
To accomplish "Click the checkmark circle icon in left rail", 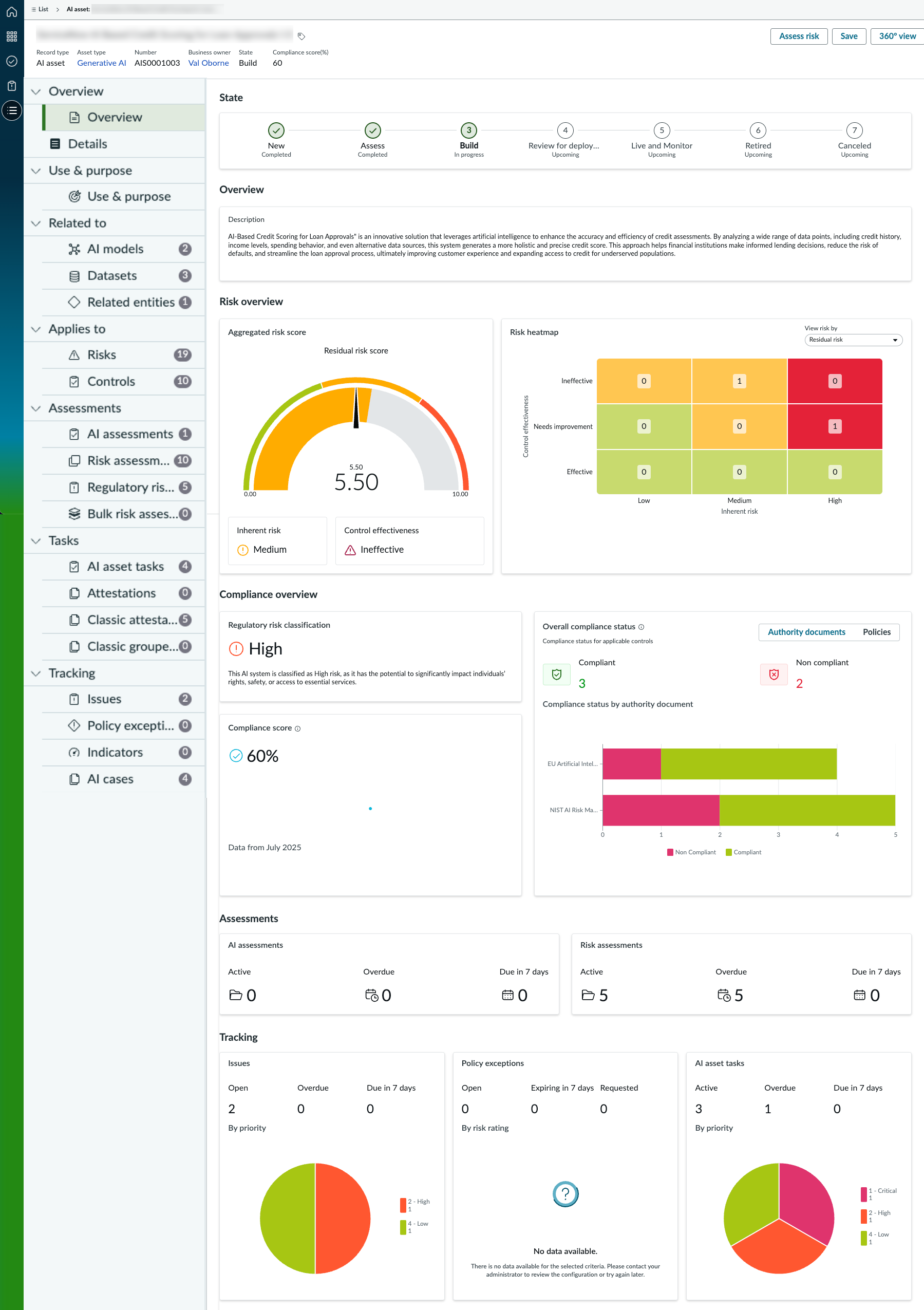I will tap(11, 61).
